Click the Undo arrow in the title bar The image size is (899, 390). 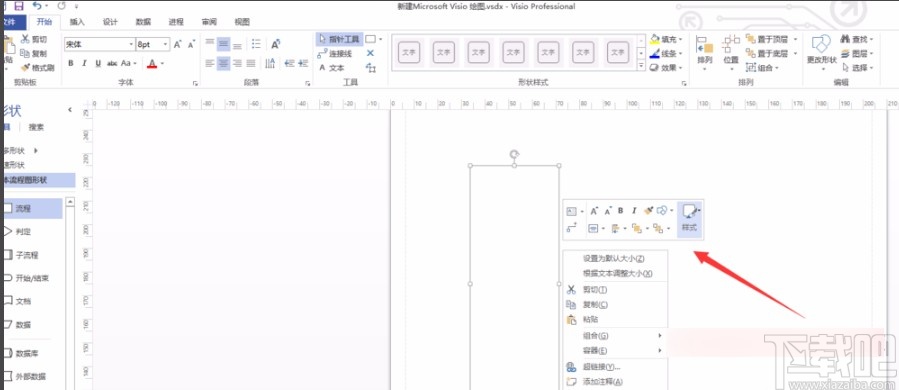point(37,6)
